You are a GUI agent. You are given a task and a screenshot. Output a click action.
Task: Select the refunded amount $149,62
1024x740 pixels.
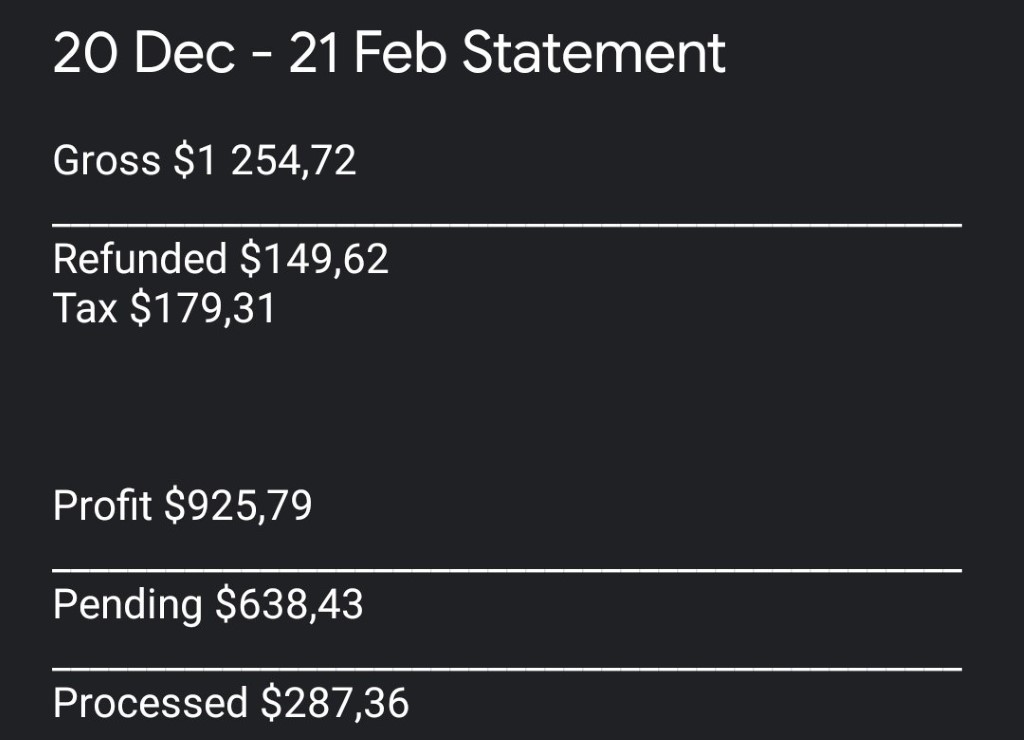click(314, 259)
